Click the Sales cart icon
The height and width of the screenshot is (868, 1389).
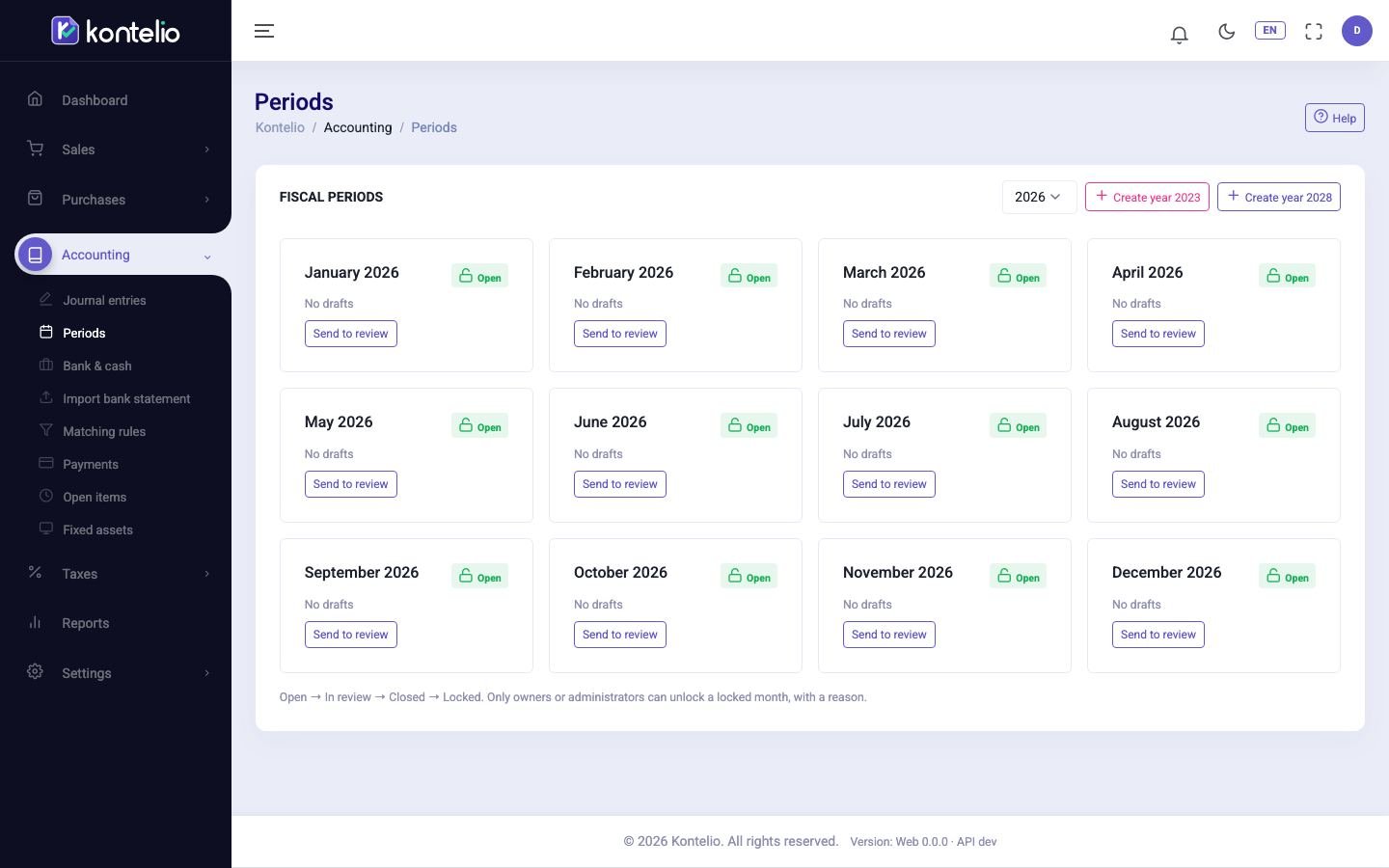point(35,149)
